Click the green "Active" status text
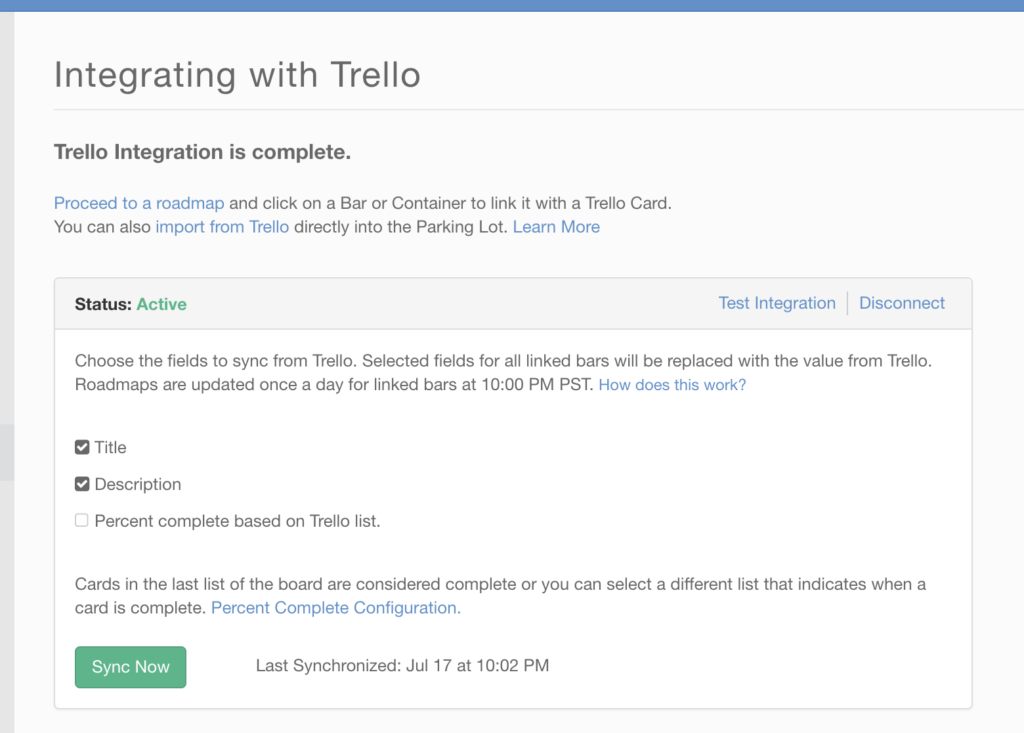This screenshot has width=1024, height=733. tap(161, 304)
